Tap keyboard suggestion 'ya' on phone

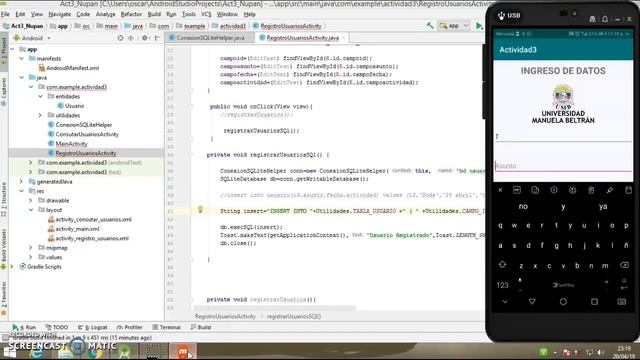point(603,207)
